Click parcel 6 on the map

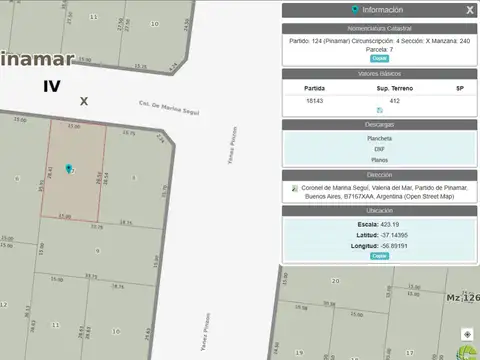point(17,179)
